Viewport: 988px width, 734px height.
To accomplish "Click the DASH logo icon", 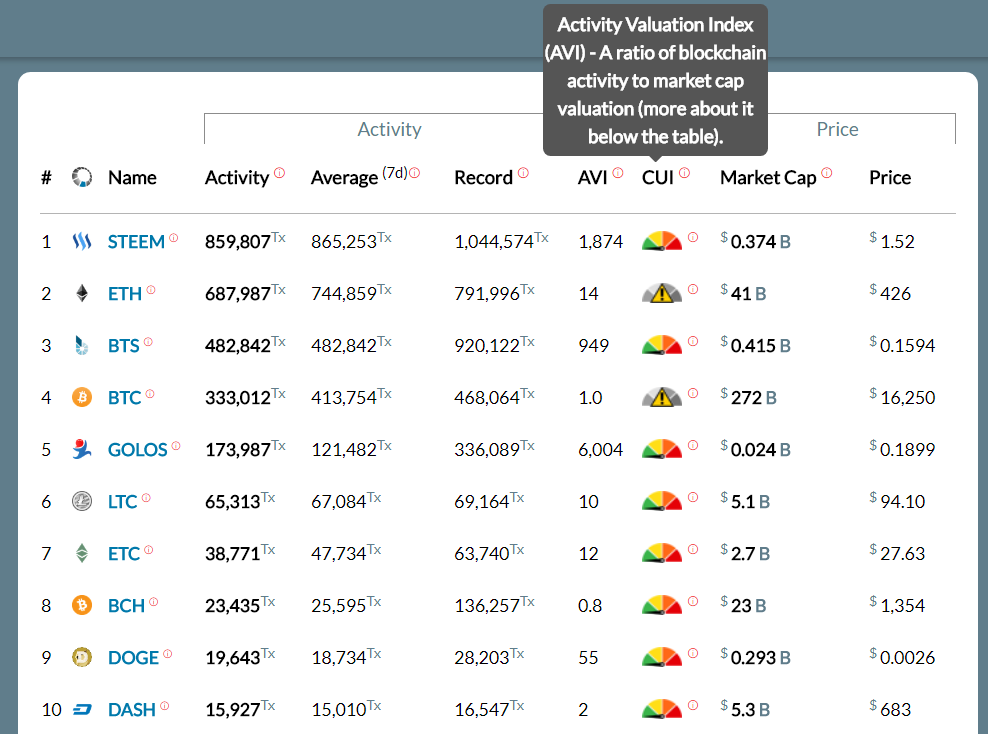I will (82, 709).
